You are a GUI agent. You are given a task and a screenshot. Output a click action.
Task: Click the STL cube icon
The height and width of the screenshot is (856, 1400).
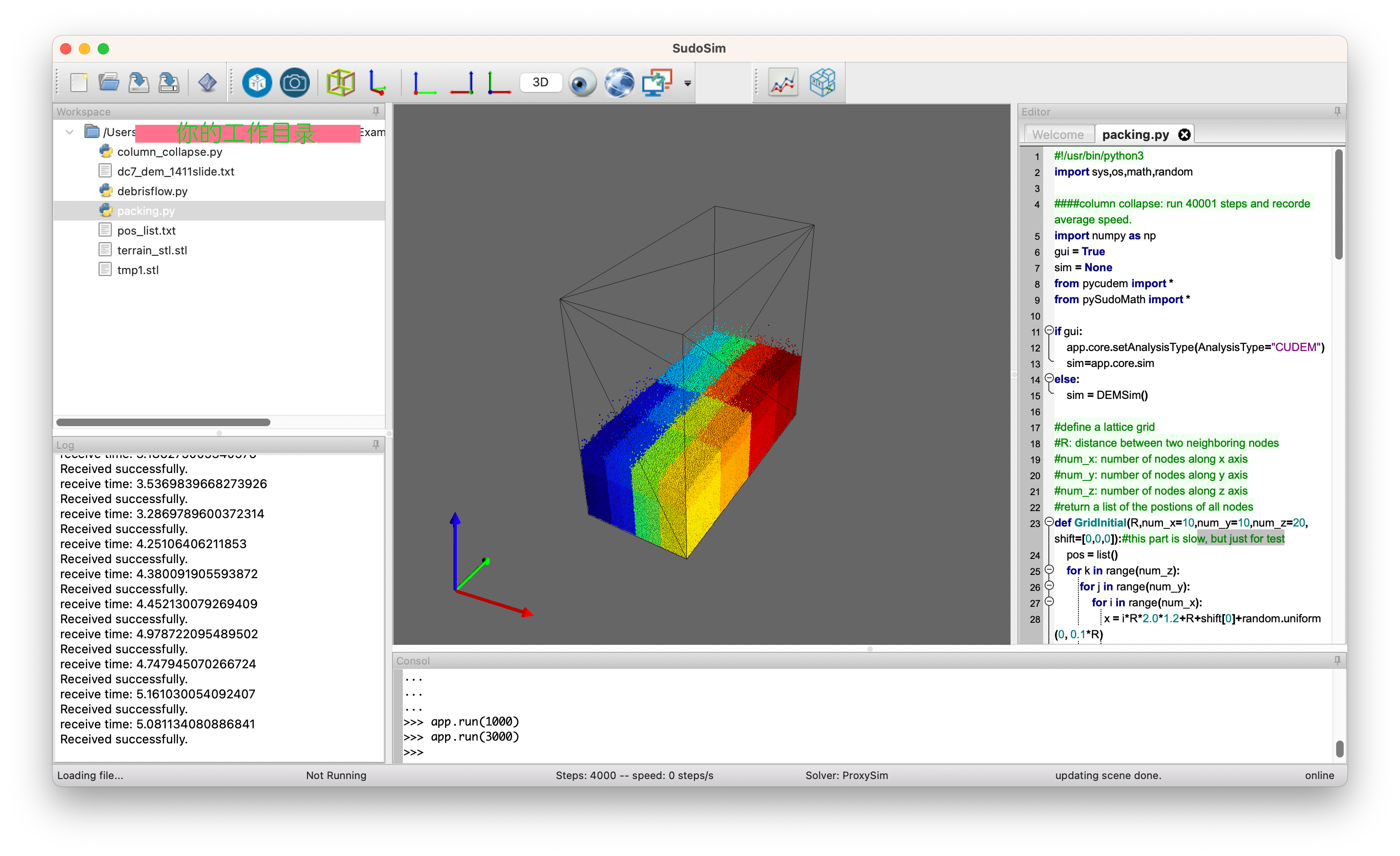[257, 83]
